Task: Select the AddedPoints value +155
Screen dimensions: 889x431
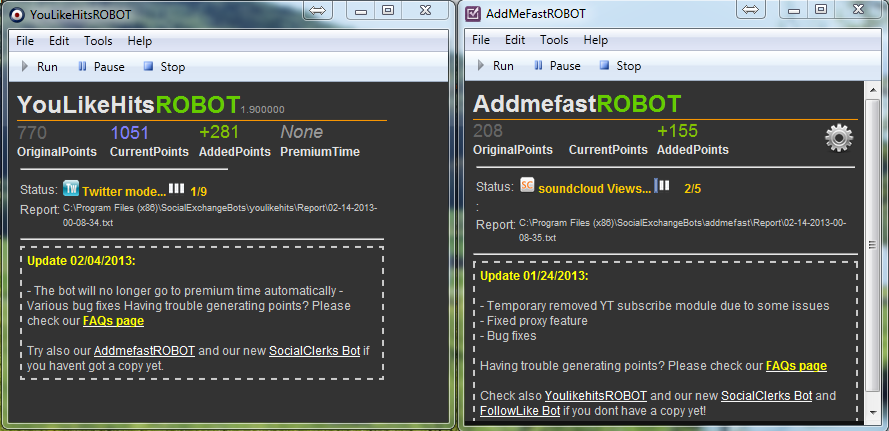Action: coord(678,130)
